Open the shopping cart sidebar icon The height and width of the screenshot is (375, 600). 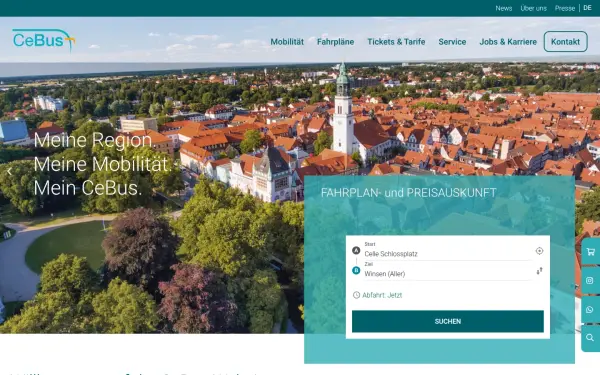(x=590, y=252)
